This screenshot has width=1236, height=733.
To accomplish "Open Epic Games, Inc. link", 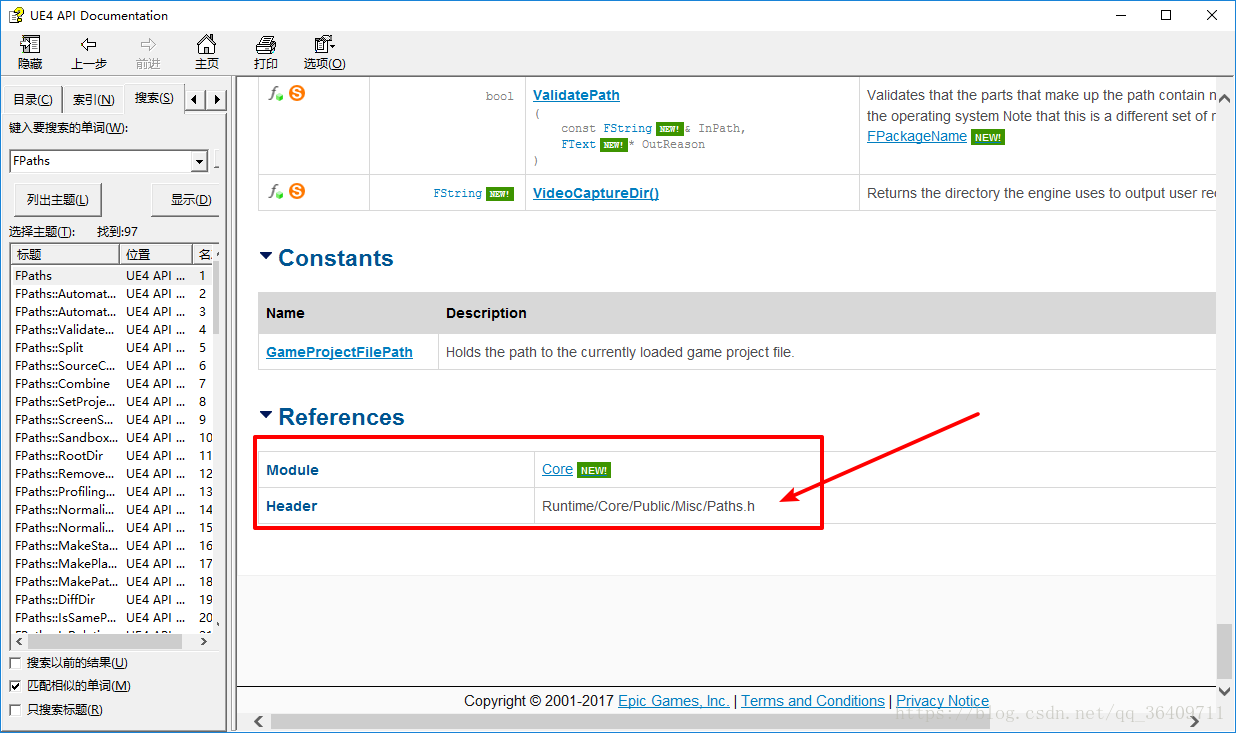I will (674, 701).
